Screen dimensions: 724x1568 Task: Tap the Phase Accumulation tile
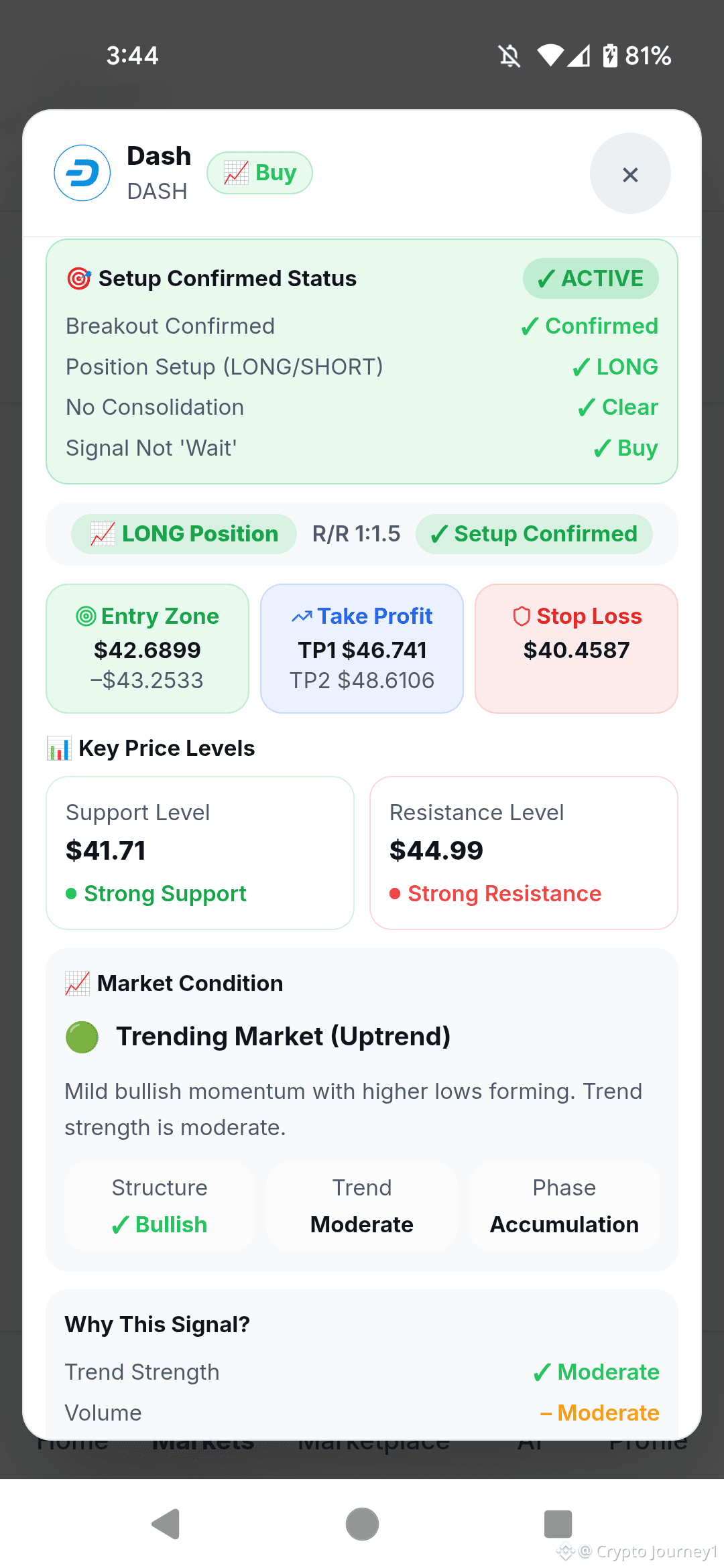[564, 1206]
